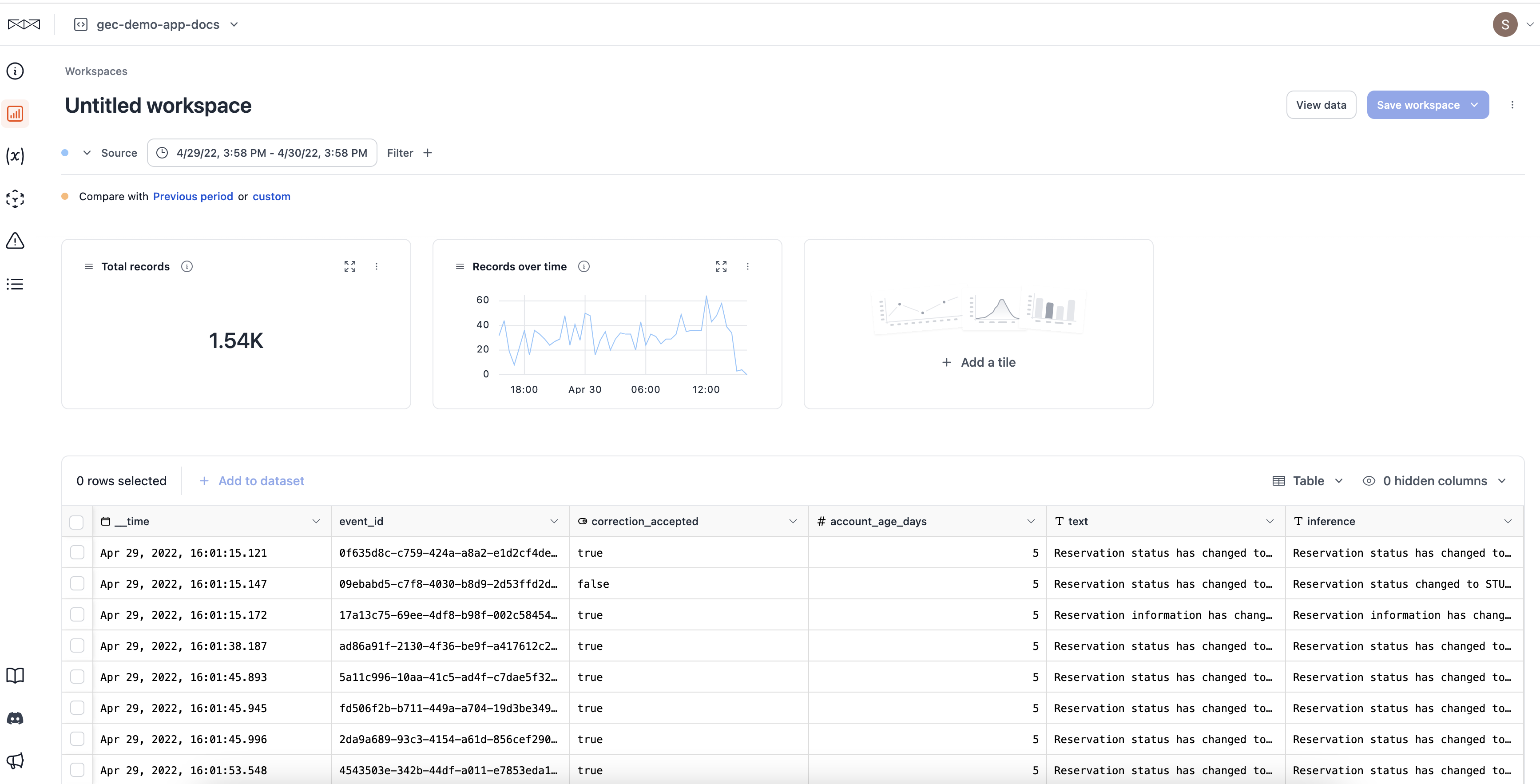
Task: Click the Previous period compare link
Action: point(193,197)
